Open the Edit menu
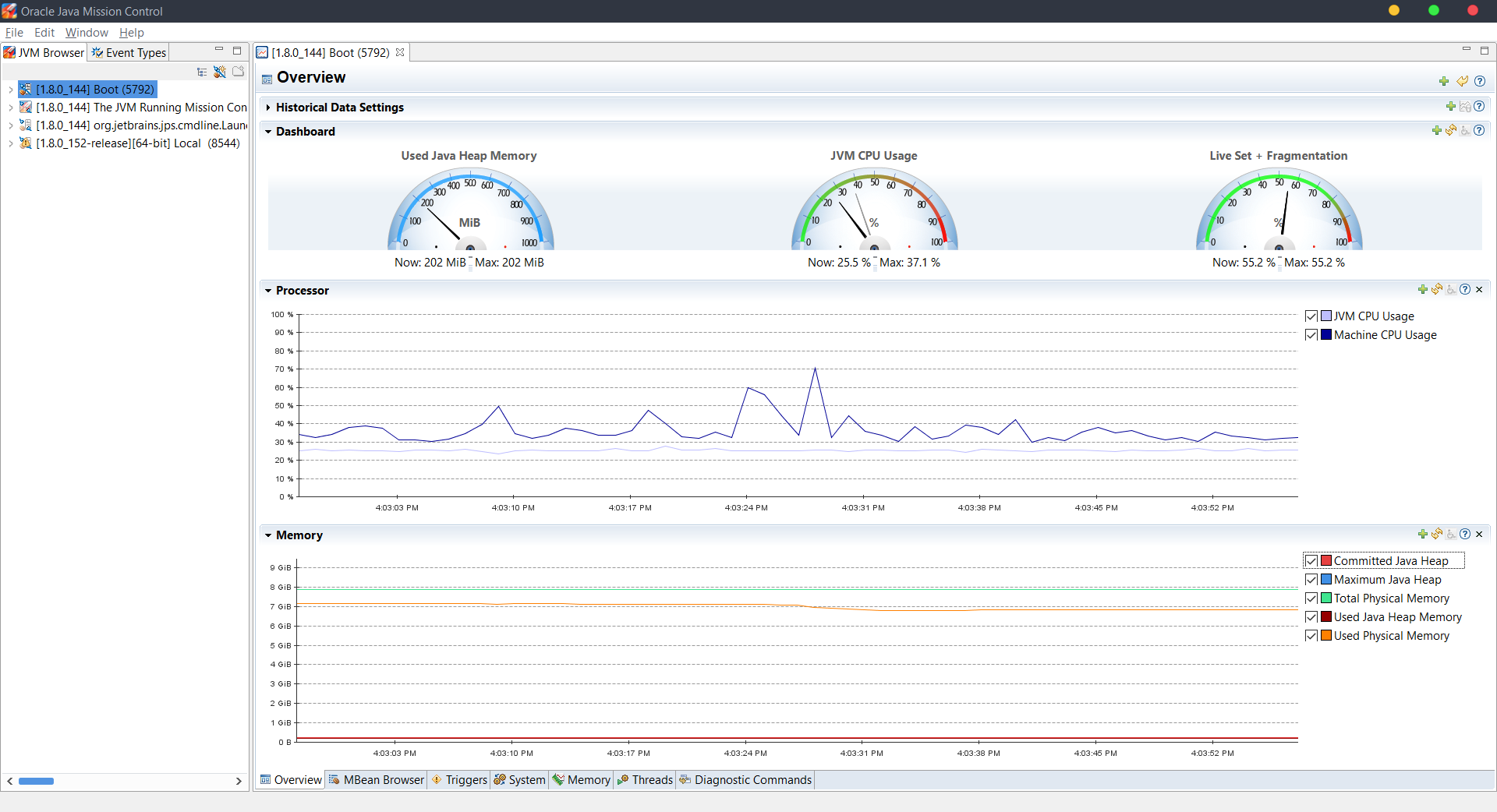The height and width of the screenshot is (812, 1497). click(44, 33)
